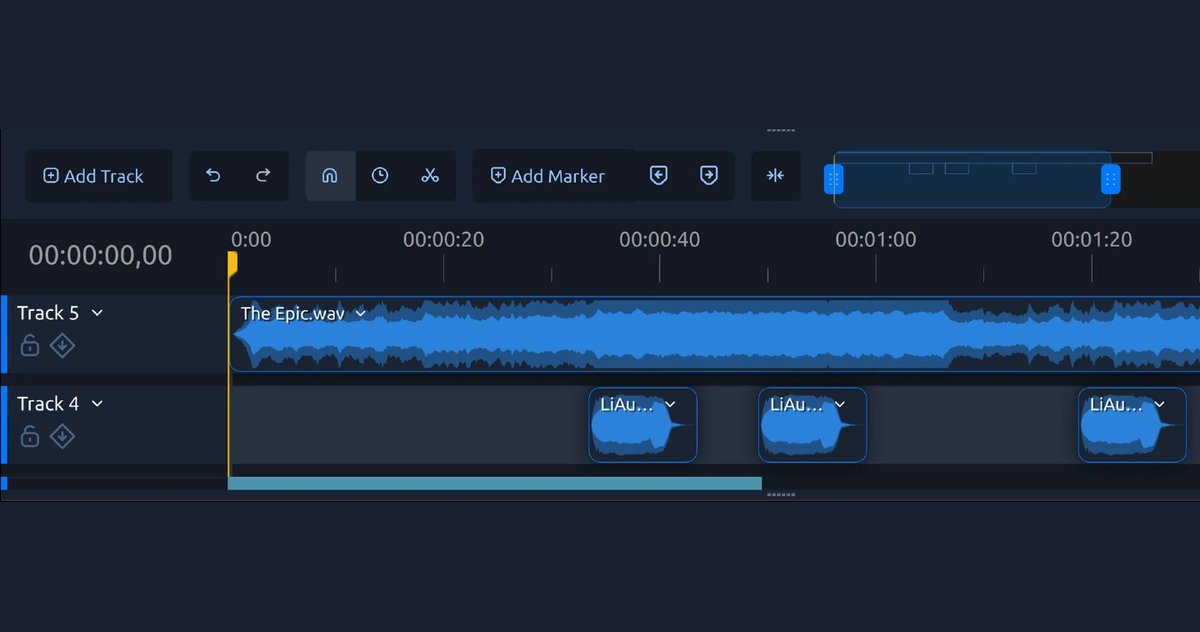The image size is (1200, 632).
Task: Select the clock timing tool
Action: (x=380, y=176)
